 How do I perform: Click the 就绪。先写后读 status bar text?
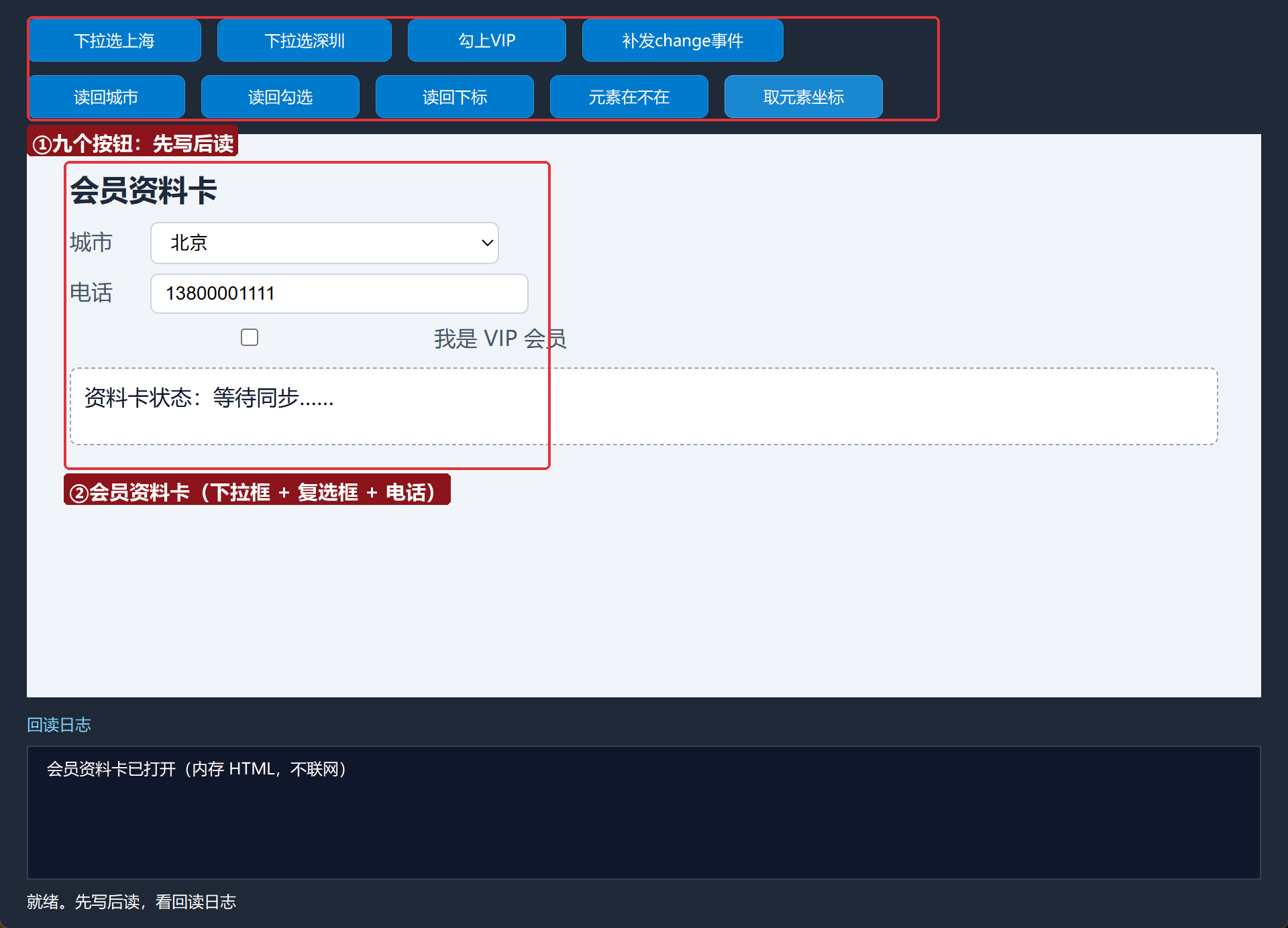click(131, 902)
